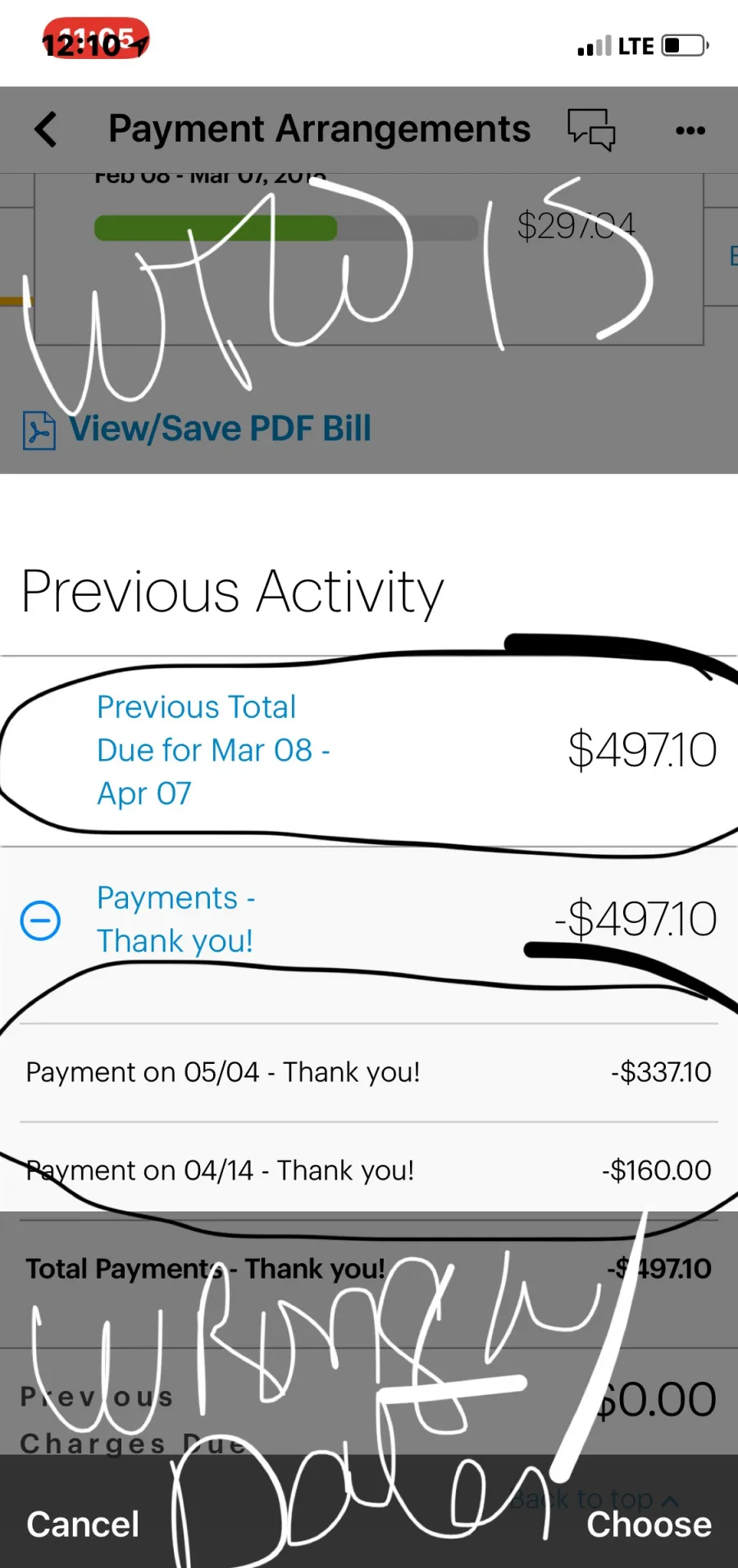
Task: Tap the back arrow in header
Action: tap(47, 130)
